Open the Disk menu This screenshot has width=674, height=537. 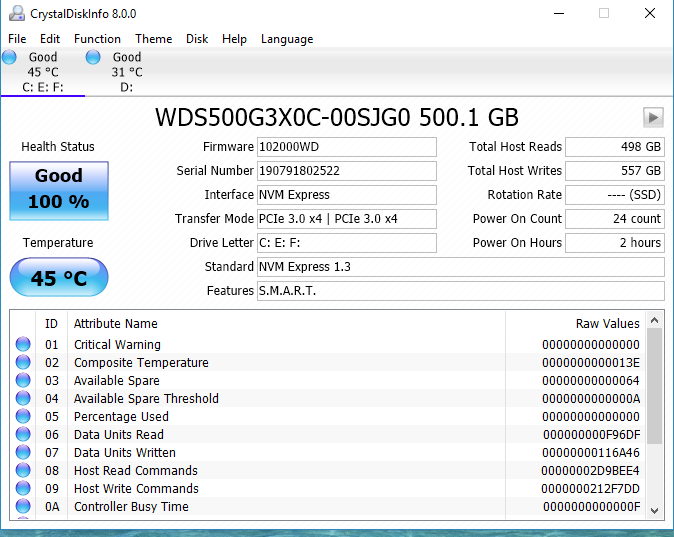197,39
